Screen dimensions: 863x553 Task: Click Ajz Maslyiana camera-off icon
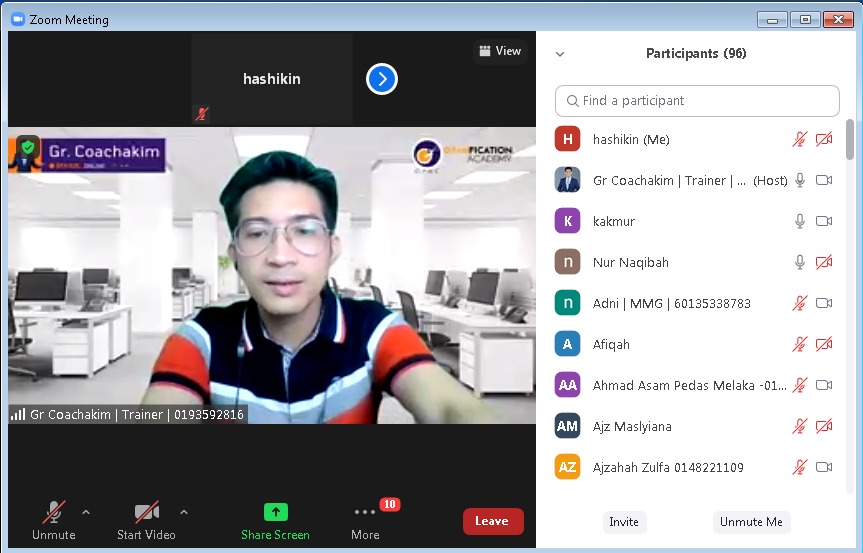pyautogui.click(x=824, y=426)
